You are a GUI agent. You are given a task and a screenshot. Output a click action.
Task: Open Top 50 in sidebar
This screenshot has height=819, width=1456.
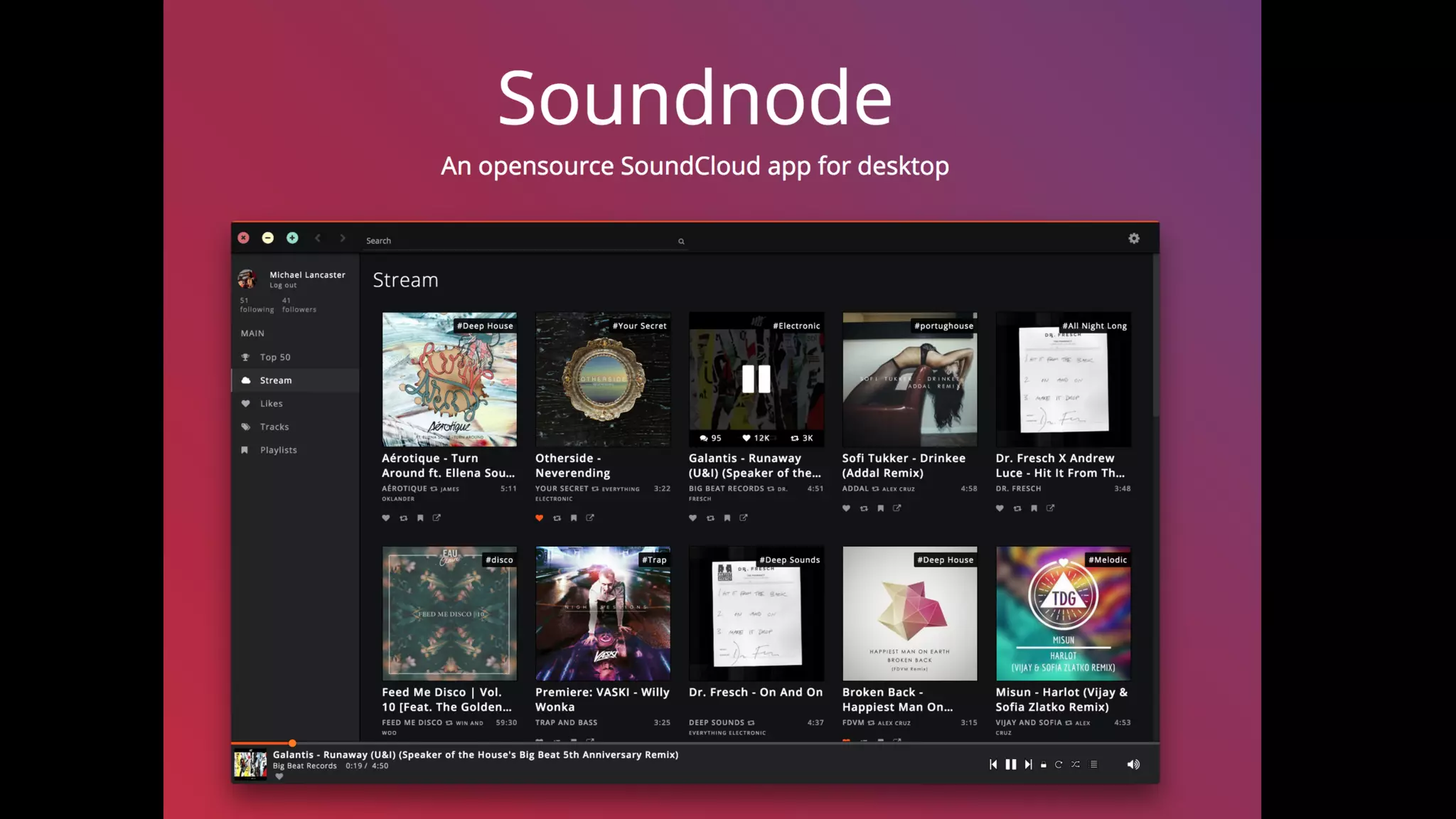coord(275,357)
